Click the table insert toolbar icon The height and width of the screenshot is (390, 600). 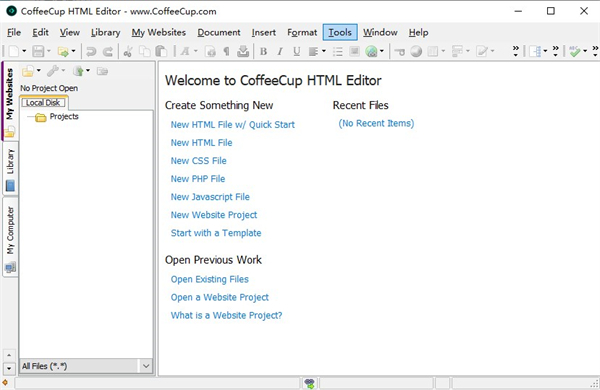(433, 51)
